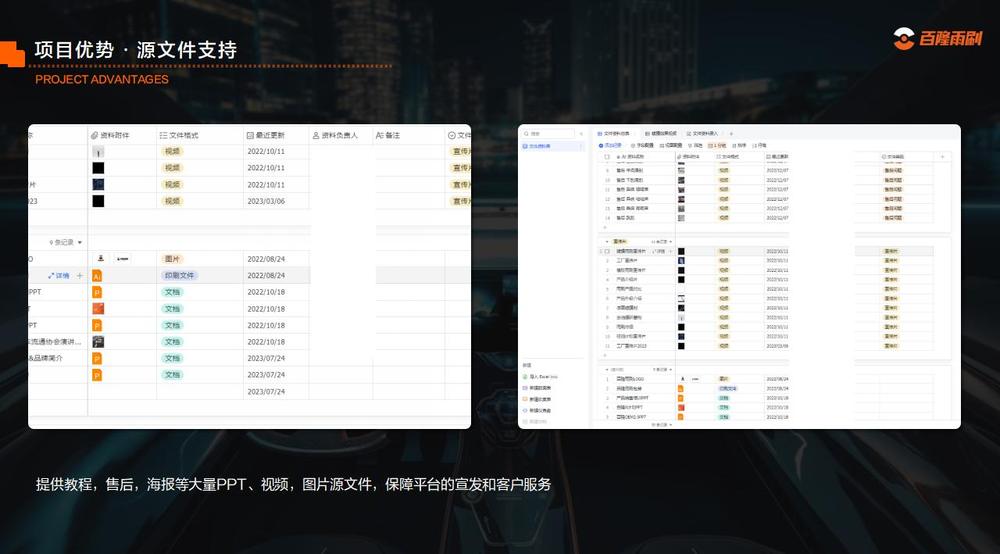Screen dimensions: 1000x554
Task: Click the 2022/10/18 date in the 流通协会演讲 row
Action: click(266, 342)
